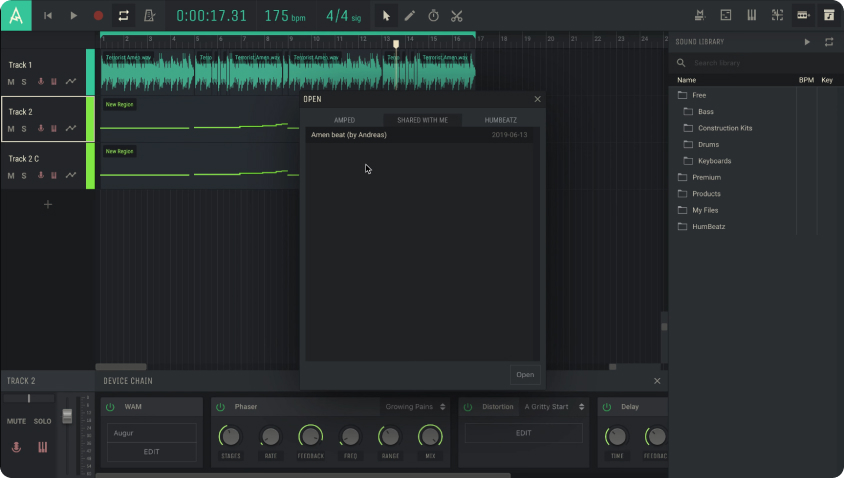The width and height of the screenshot is (844, 478).
Task: Click the add track plus icon
Action: pyautogui.click(x=47, y=205)
